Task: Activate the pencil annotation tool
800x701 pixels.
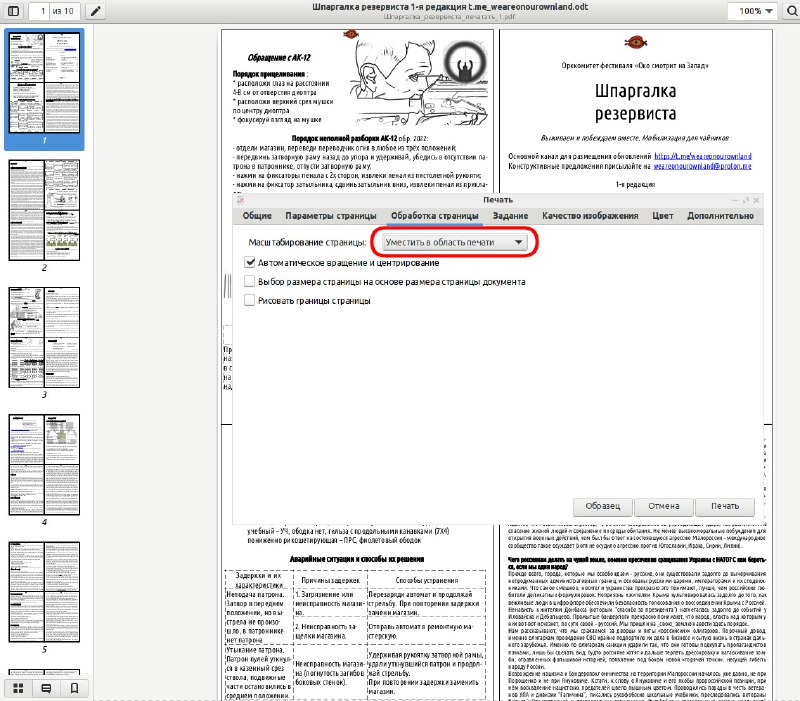Action: coord(95,11)
